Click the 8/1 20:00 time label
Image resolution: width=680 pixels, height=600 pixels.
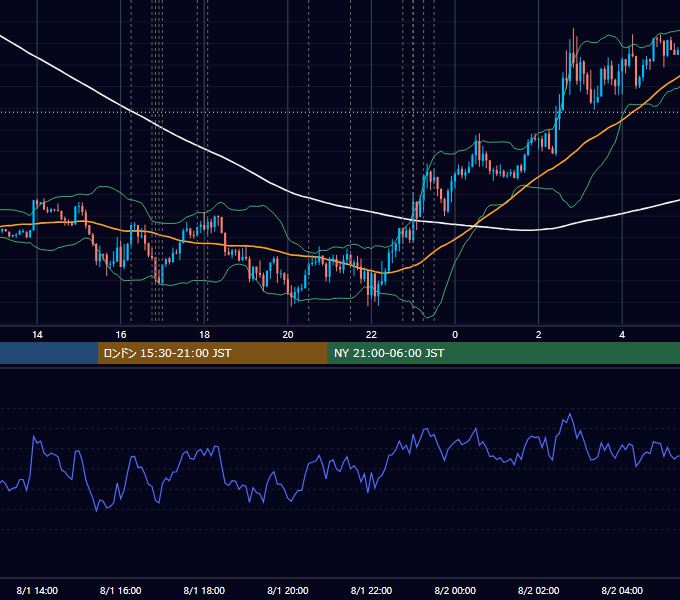288,590
